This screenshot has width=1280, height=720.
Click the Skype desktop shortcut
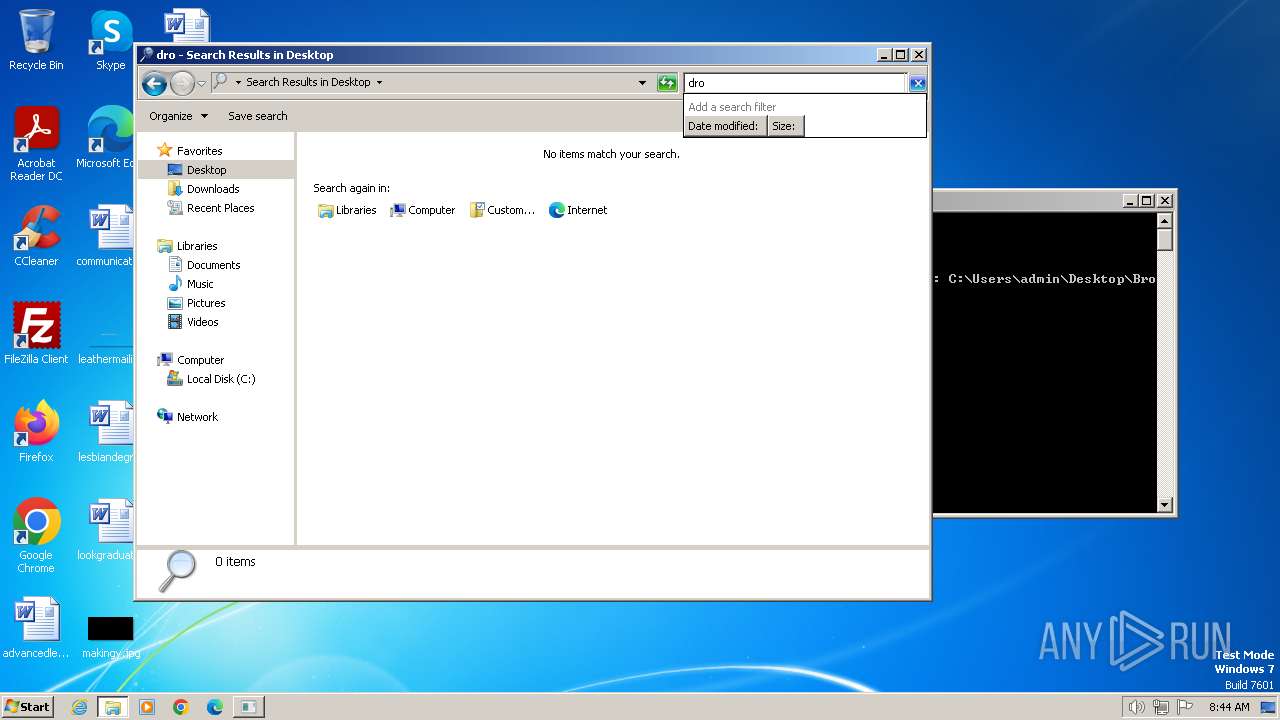click(x=110, y=40)
